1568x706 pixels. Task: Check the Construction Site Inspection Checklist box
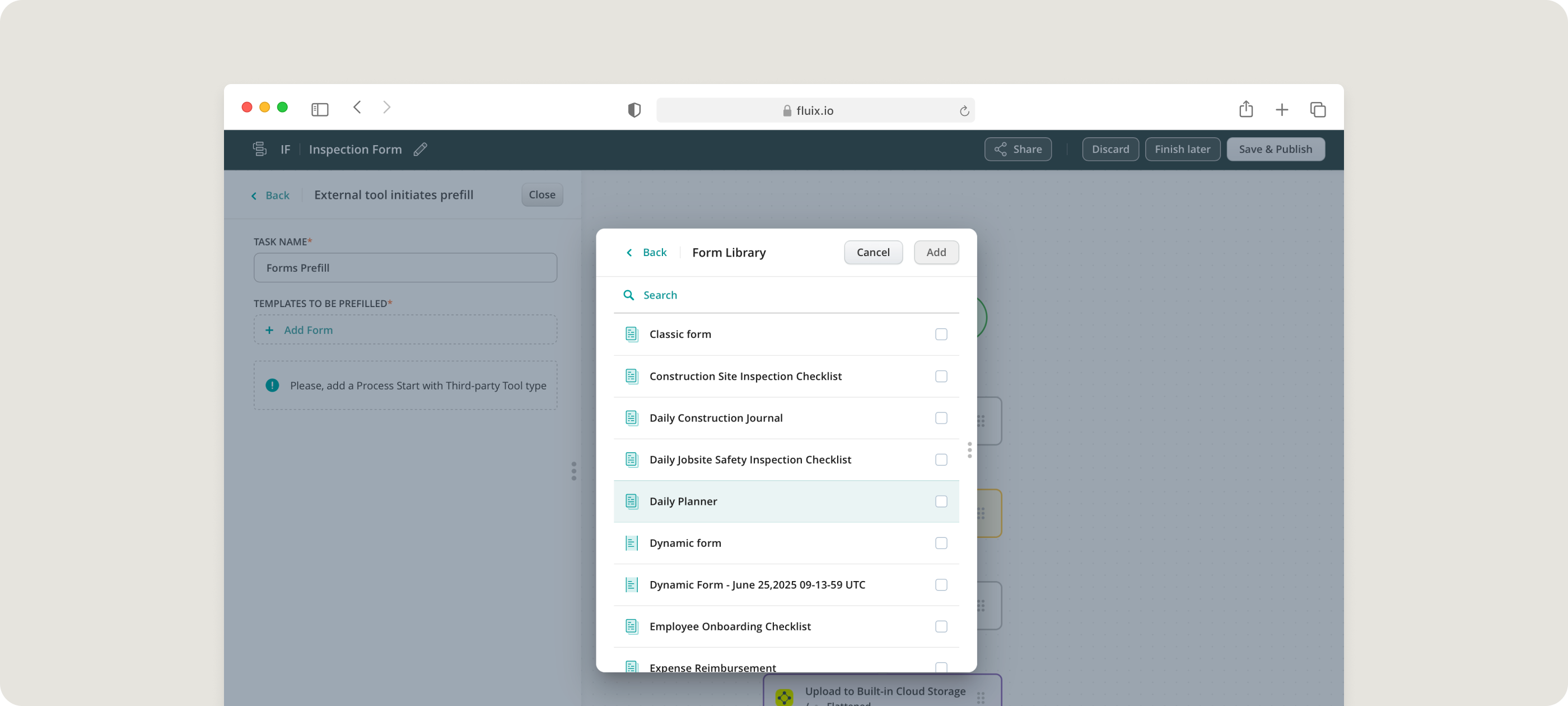pyautogui.click(x=941, y=377)
